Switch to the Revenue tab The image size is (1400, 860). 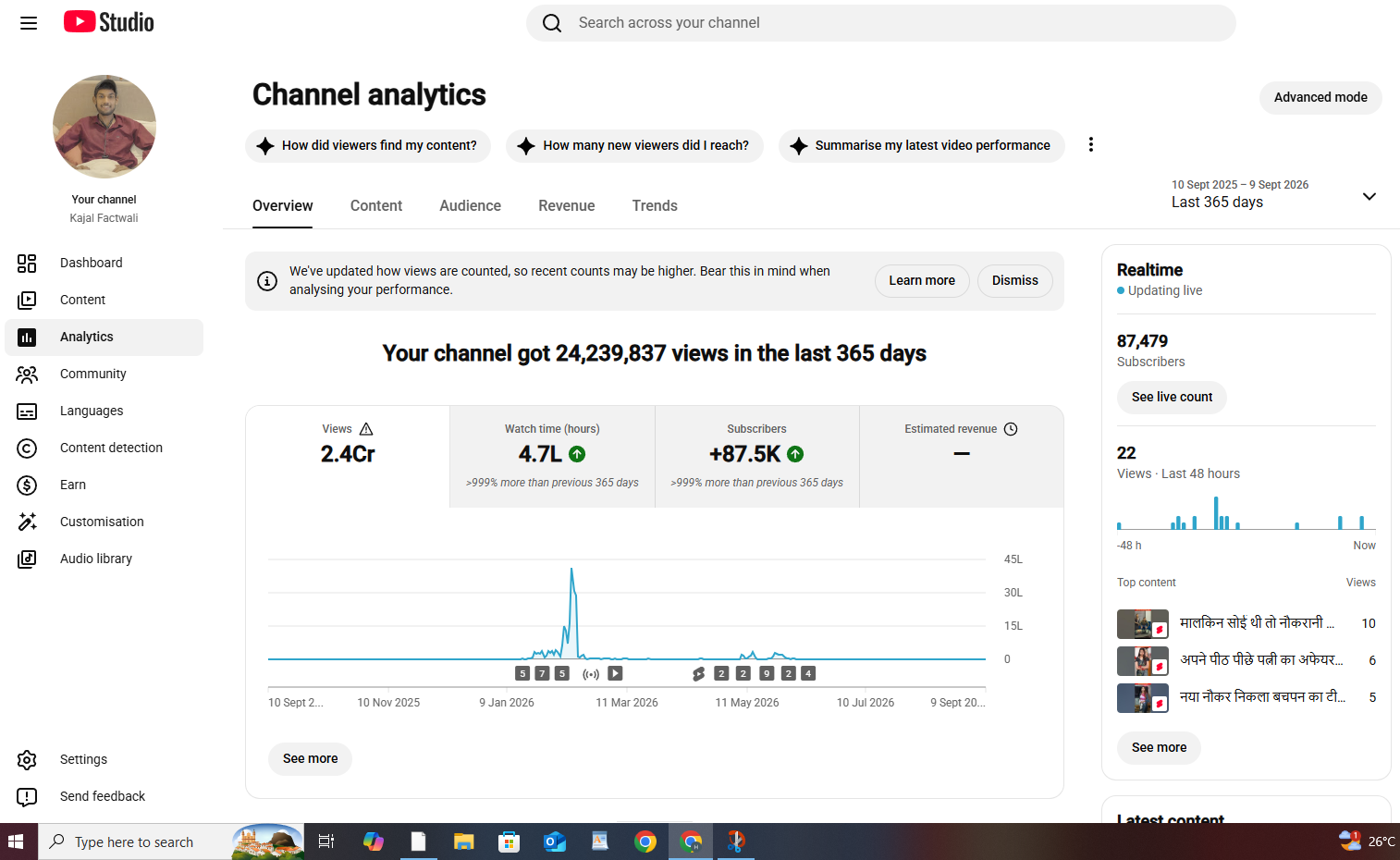coord(567,205)
